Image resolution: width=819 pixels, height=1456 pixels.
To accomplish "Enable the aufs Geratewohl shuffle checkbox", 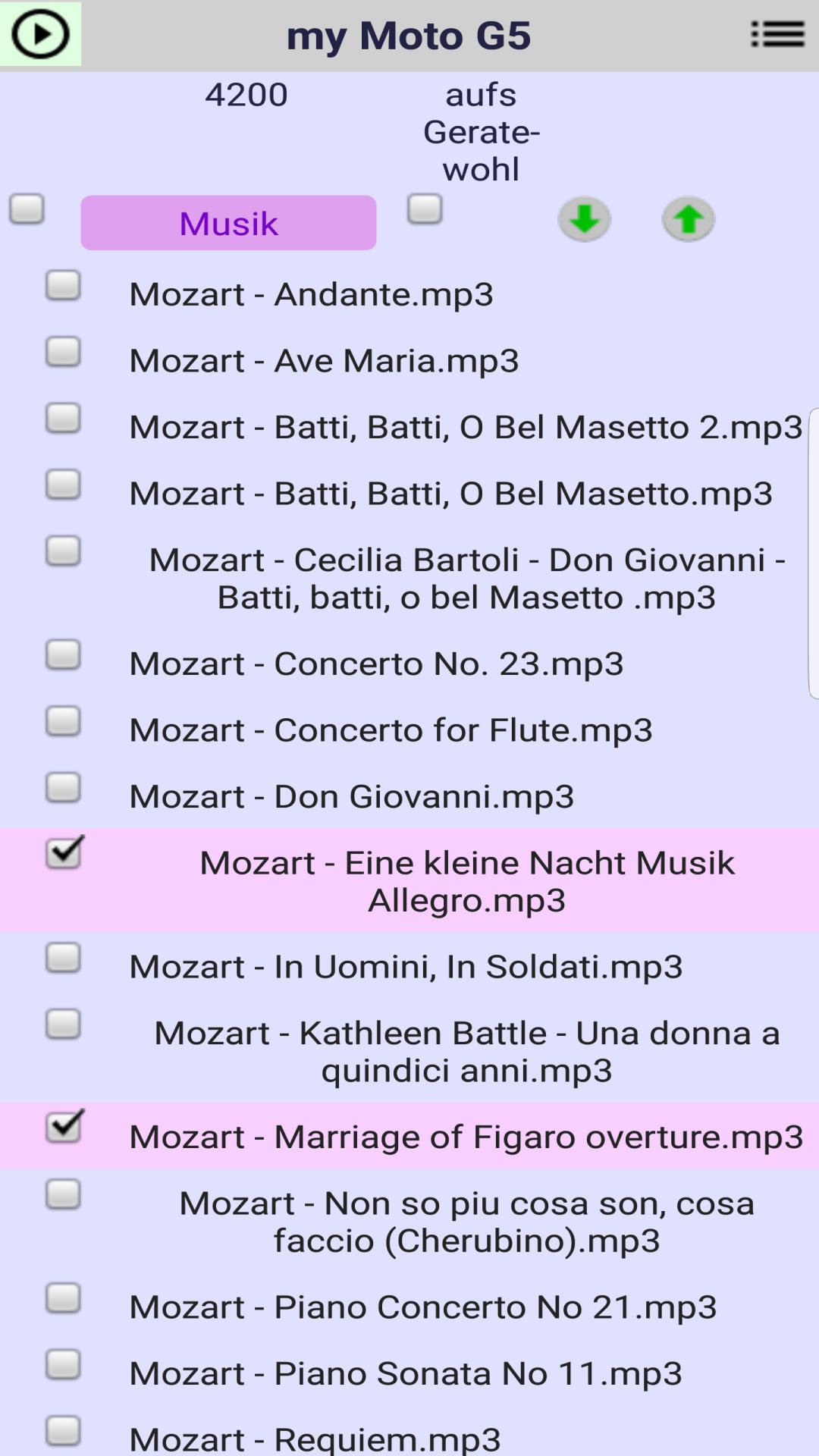I will pyautogui.click(x=425, y=209).
